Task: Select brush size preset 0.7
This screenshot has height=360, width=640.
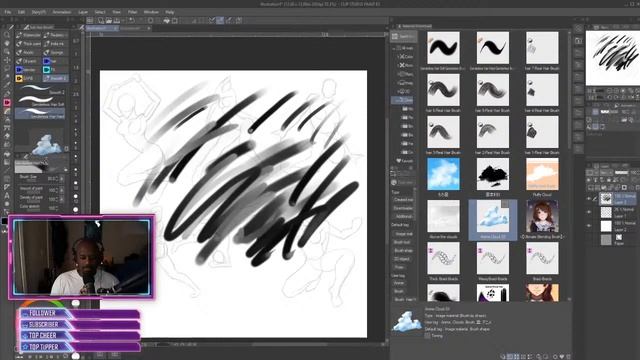Action: pyautogui.click(x=76, y=41)
